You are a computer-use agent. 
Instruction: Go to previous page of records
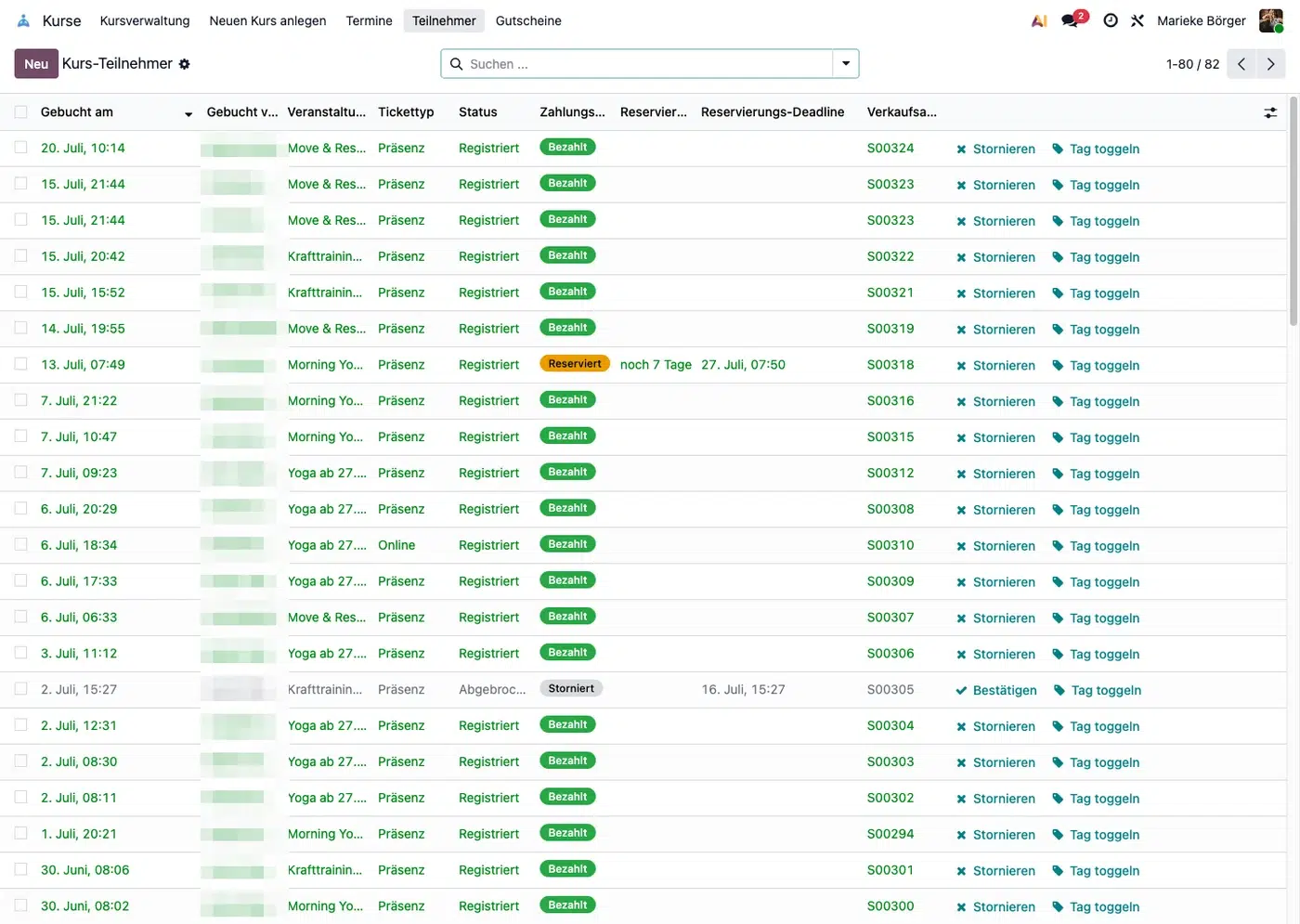[x=1241, y=64]
